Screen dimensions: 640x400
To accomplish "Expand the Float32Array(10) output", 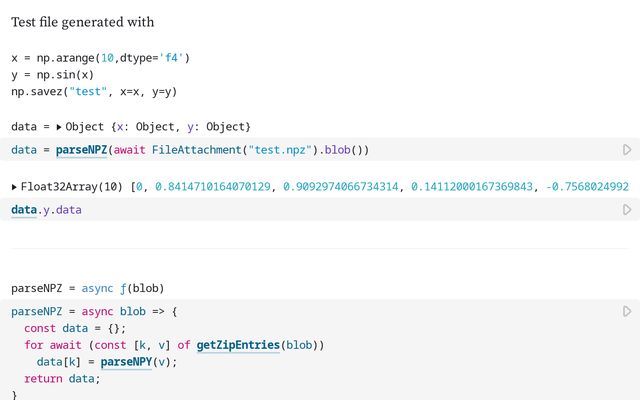I will [x=14, y=187].
